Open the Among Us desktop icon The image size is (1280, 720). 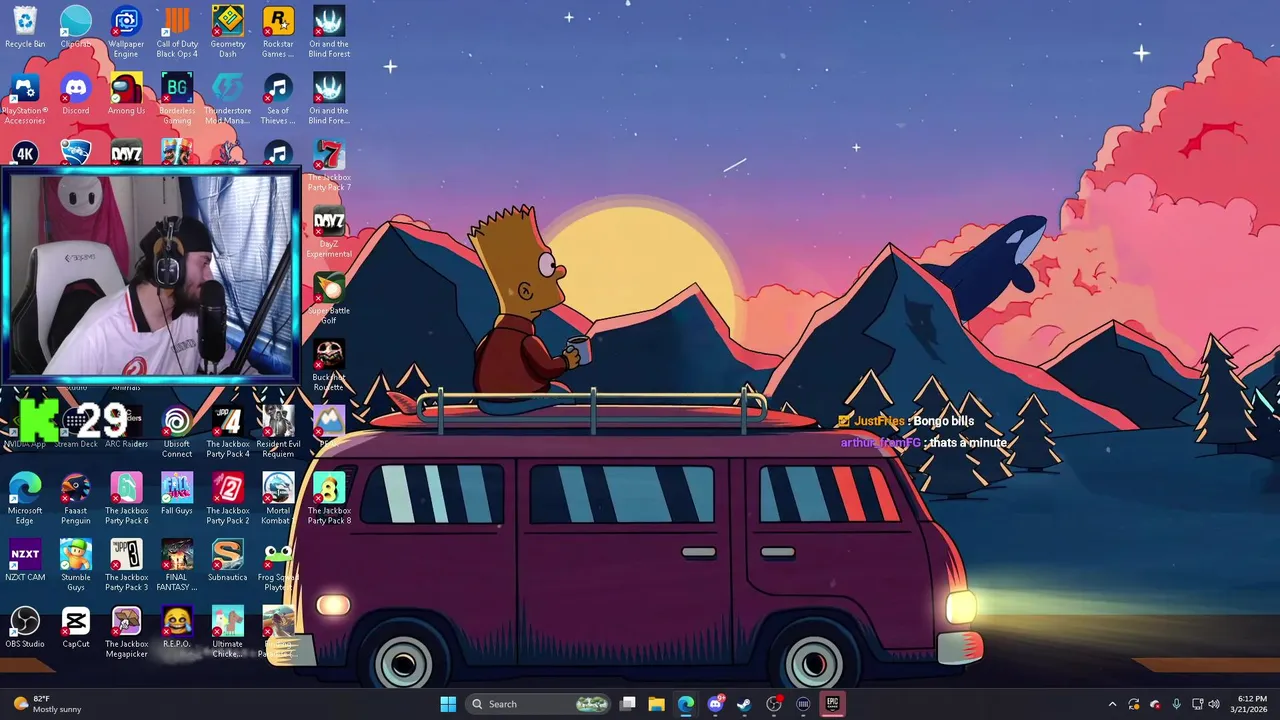click(x=126, y=95)
